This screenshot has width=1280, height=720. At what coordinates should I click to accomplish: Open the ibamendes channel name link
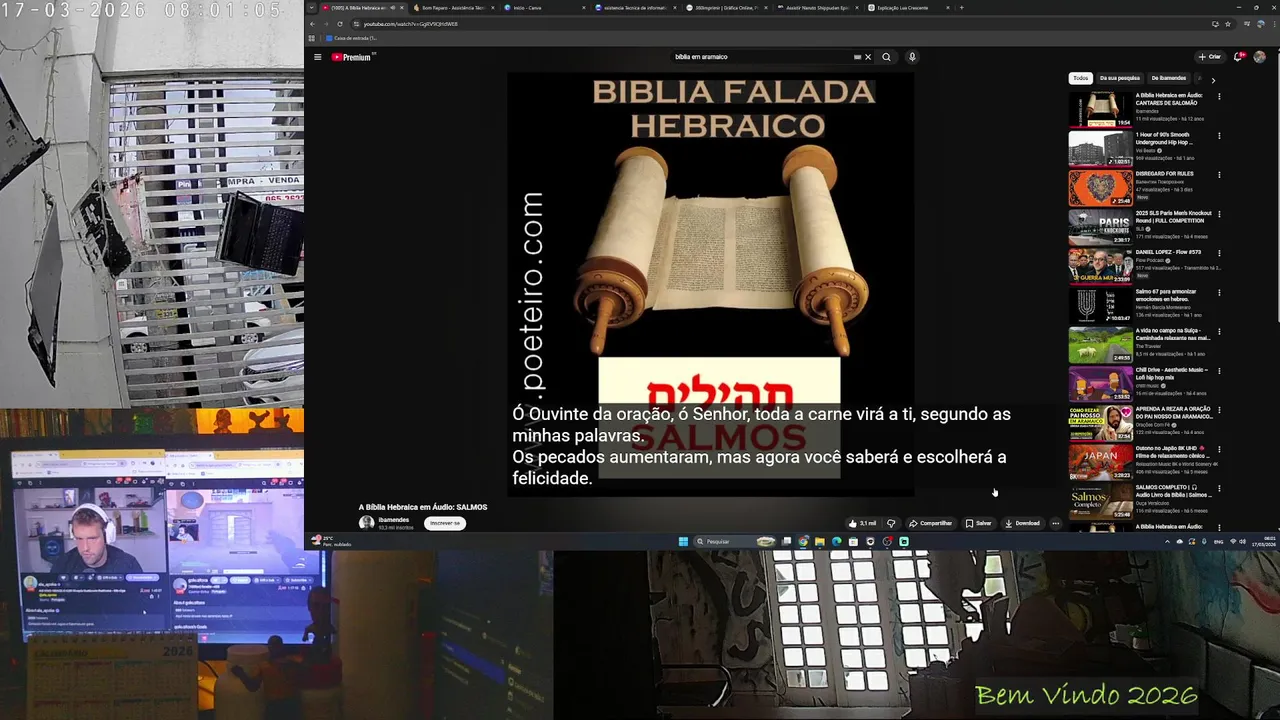394,520
